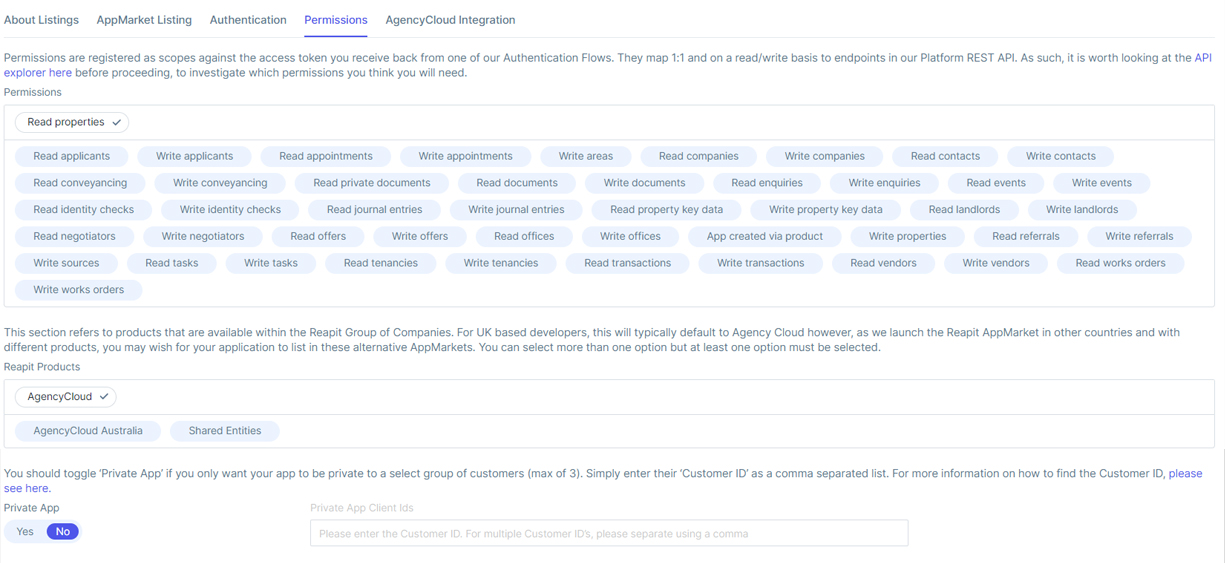This screenshot has height=563, width=1225.
Task: Toggle the Read applicants permission
Action: tap(71, 156)
